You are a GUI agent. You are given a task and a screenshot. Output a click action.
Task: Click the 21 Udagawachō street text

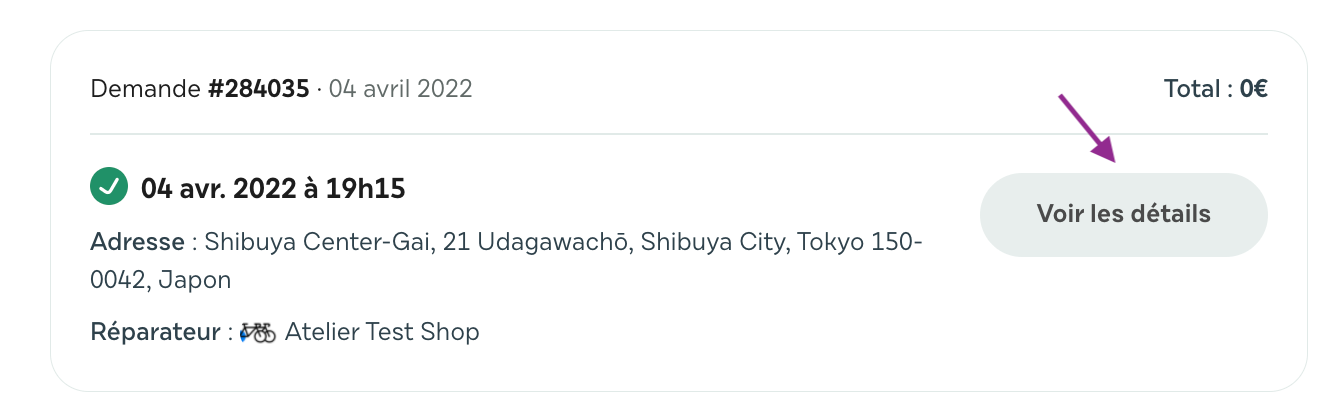pyautogui.click(x=555, y=242)
